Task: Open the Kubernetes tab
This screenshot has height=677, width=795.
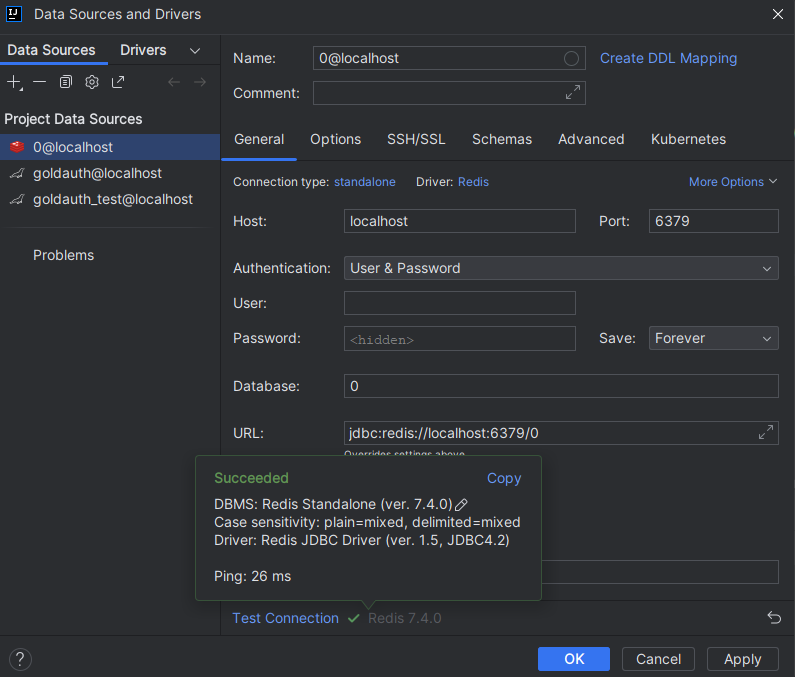Action: [689, 139]
